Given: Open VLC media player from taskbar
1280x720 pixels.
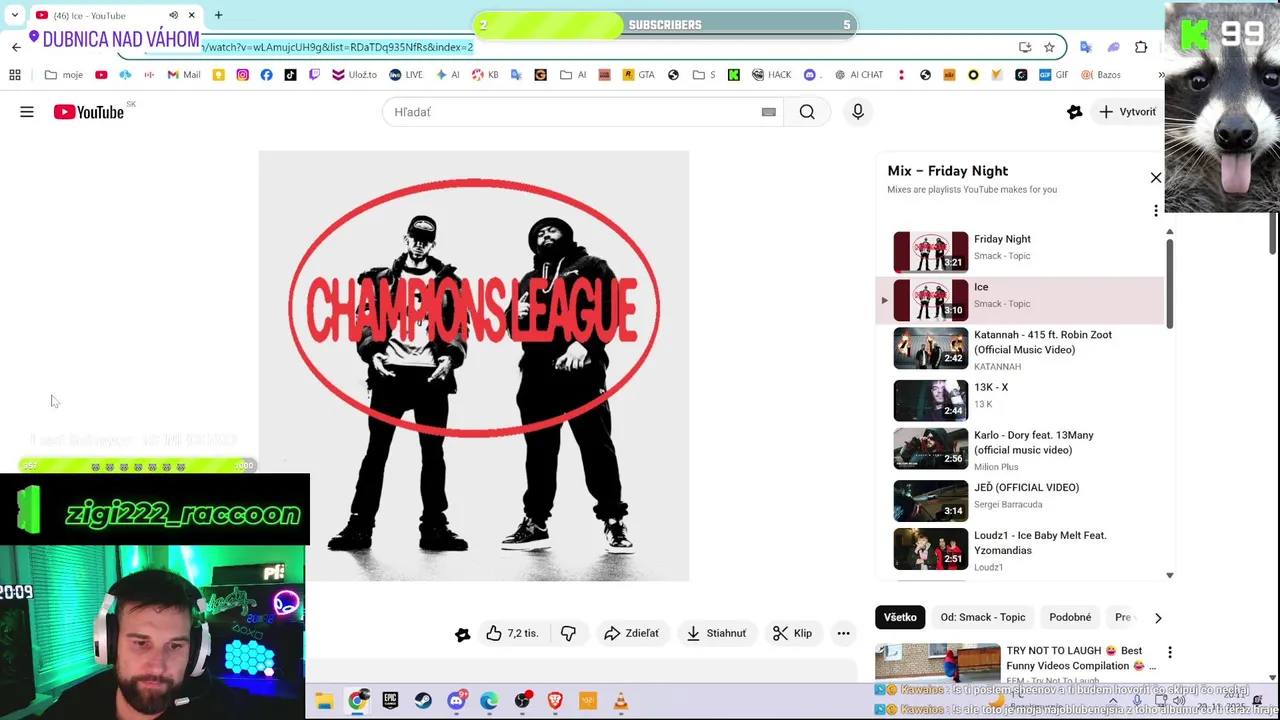Looking at the screenshot, I should 621,701.
